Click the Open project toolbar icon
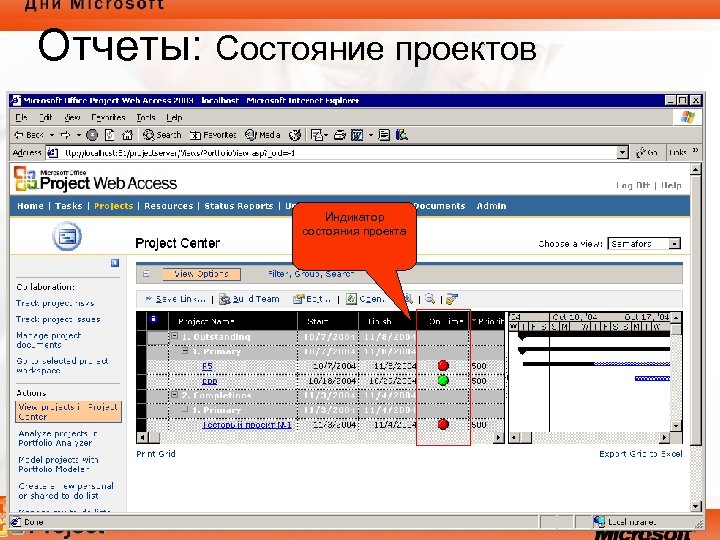720x540 pixels. (x=351, y=299)
